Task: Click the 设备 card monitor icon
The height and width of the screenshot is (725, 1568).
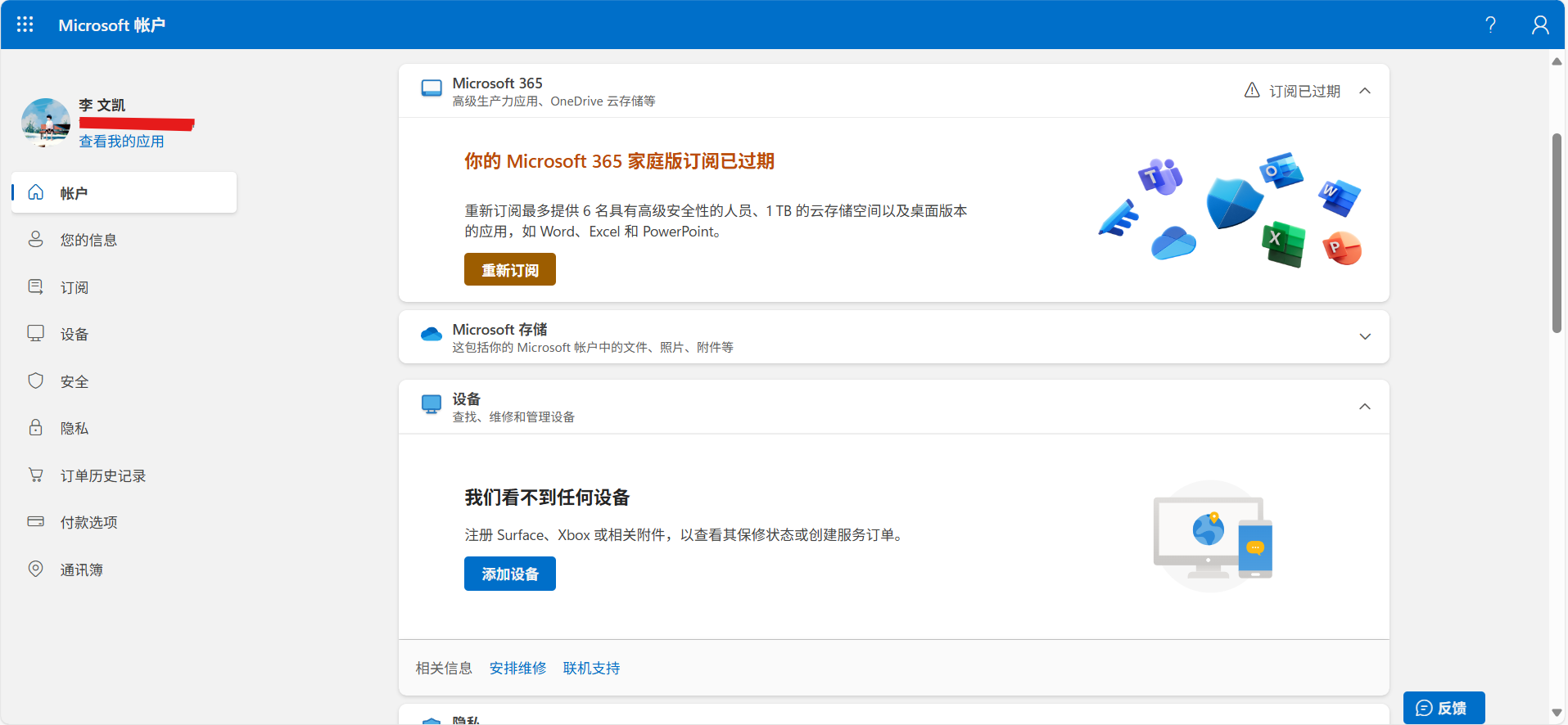Action: 432,404
